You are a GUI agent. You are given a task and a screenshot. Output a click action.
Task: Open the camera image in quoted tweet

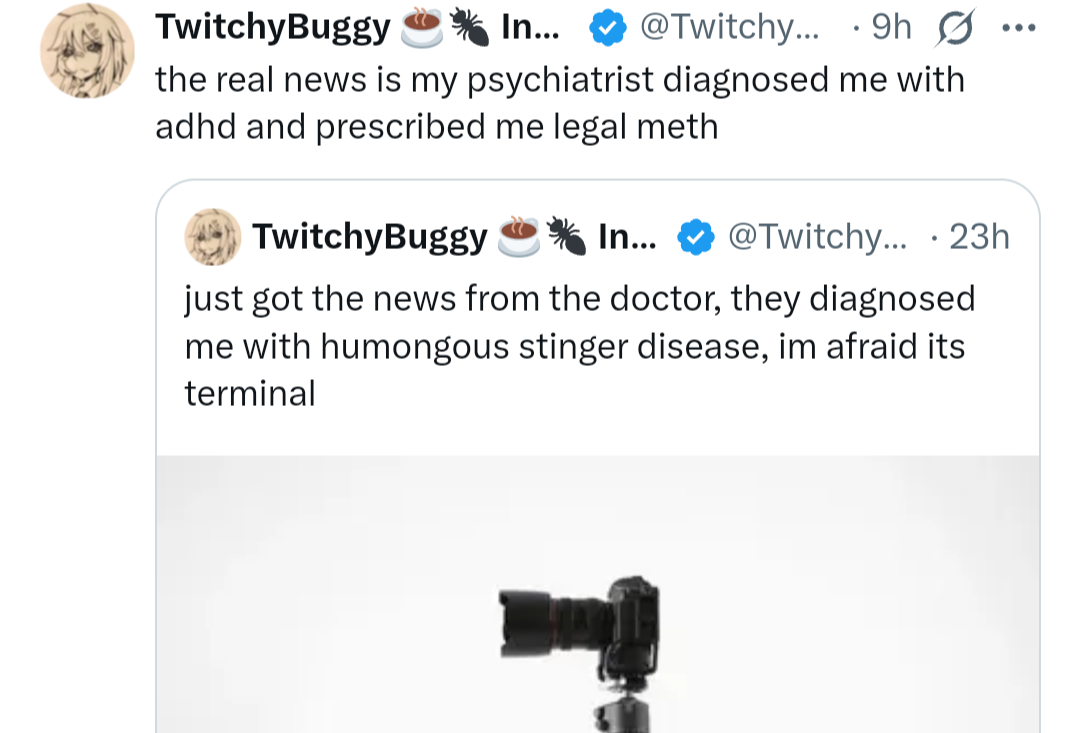point(597,620)
